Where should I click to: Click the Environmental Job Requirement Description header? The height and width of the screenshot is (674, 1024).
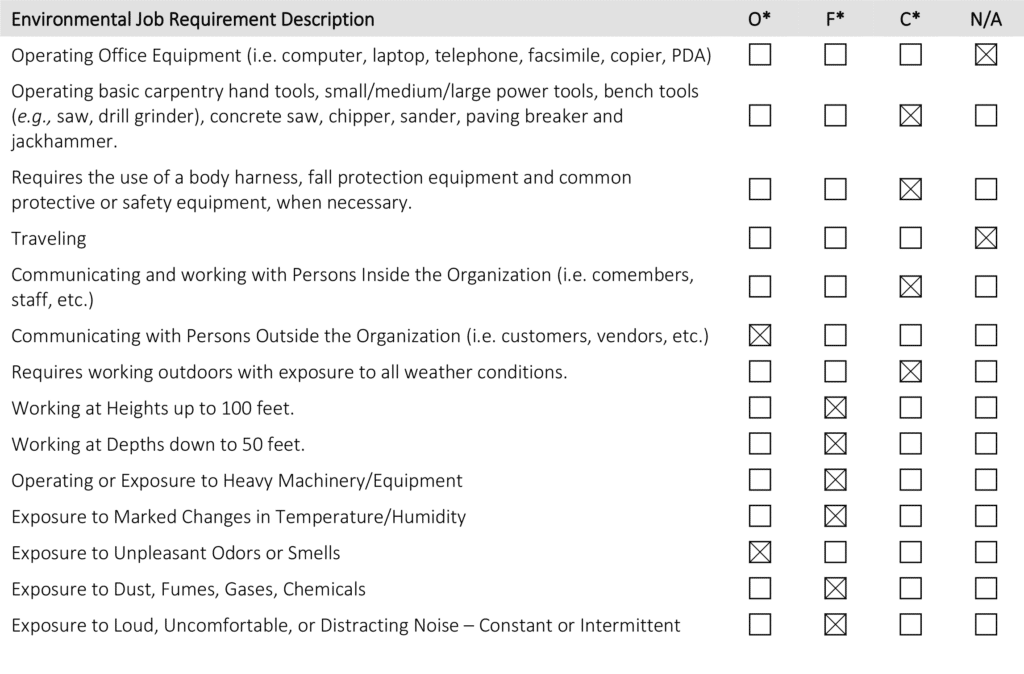point(193,19)
